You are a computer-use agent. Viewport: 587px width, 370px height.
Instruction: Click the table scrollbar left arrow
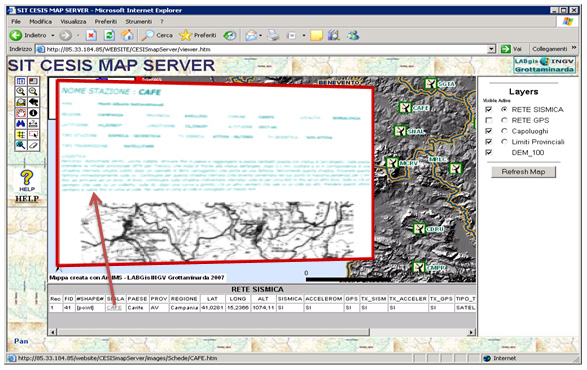coord(53,332)
